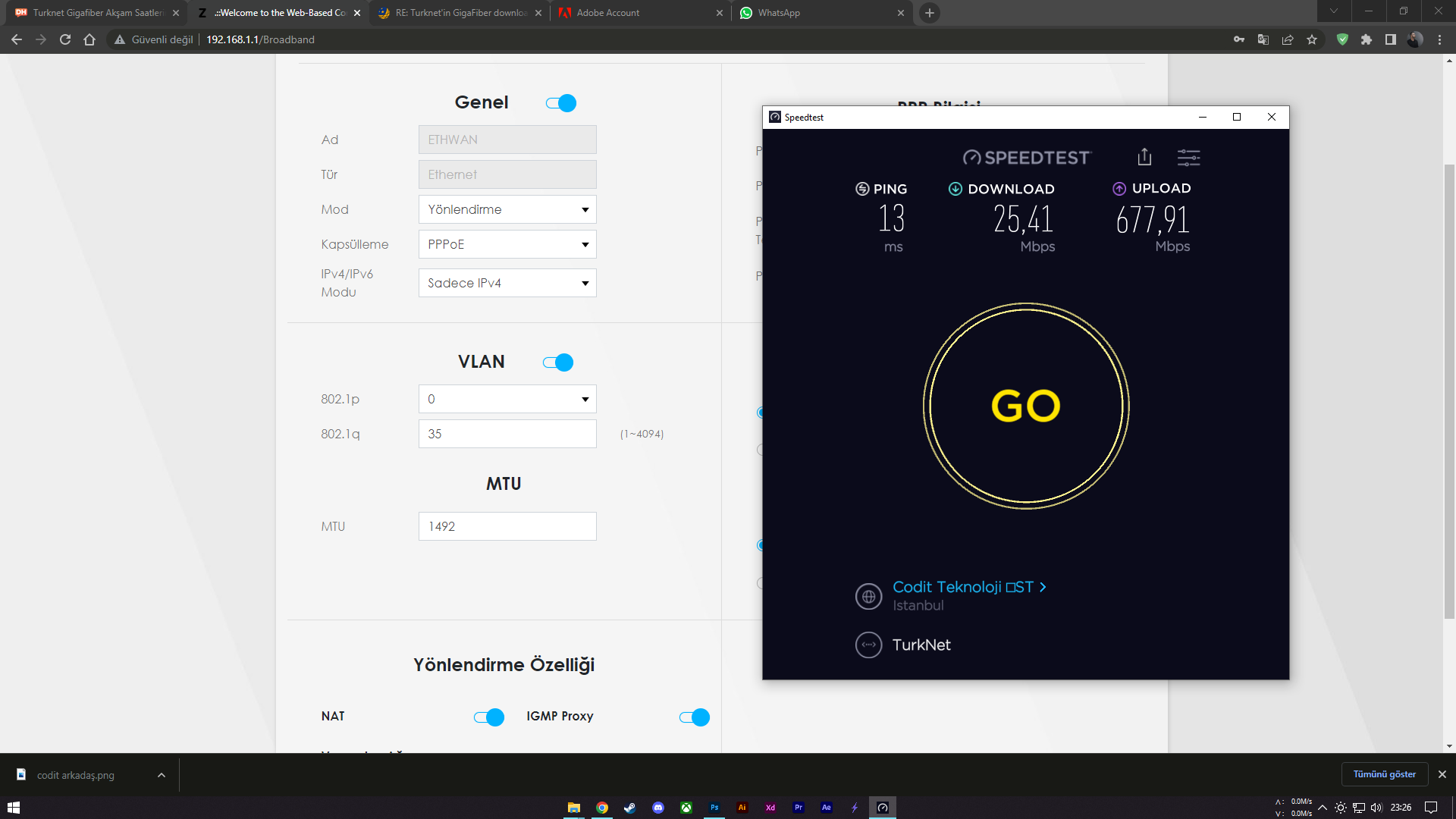Click the page vertical scrollbar
The height and width of the screenshot is (819, 1456).
coord(1449,392)
